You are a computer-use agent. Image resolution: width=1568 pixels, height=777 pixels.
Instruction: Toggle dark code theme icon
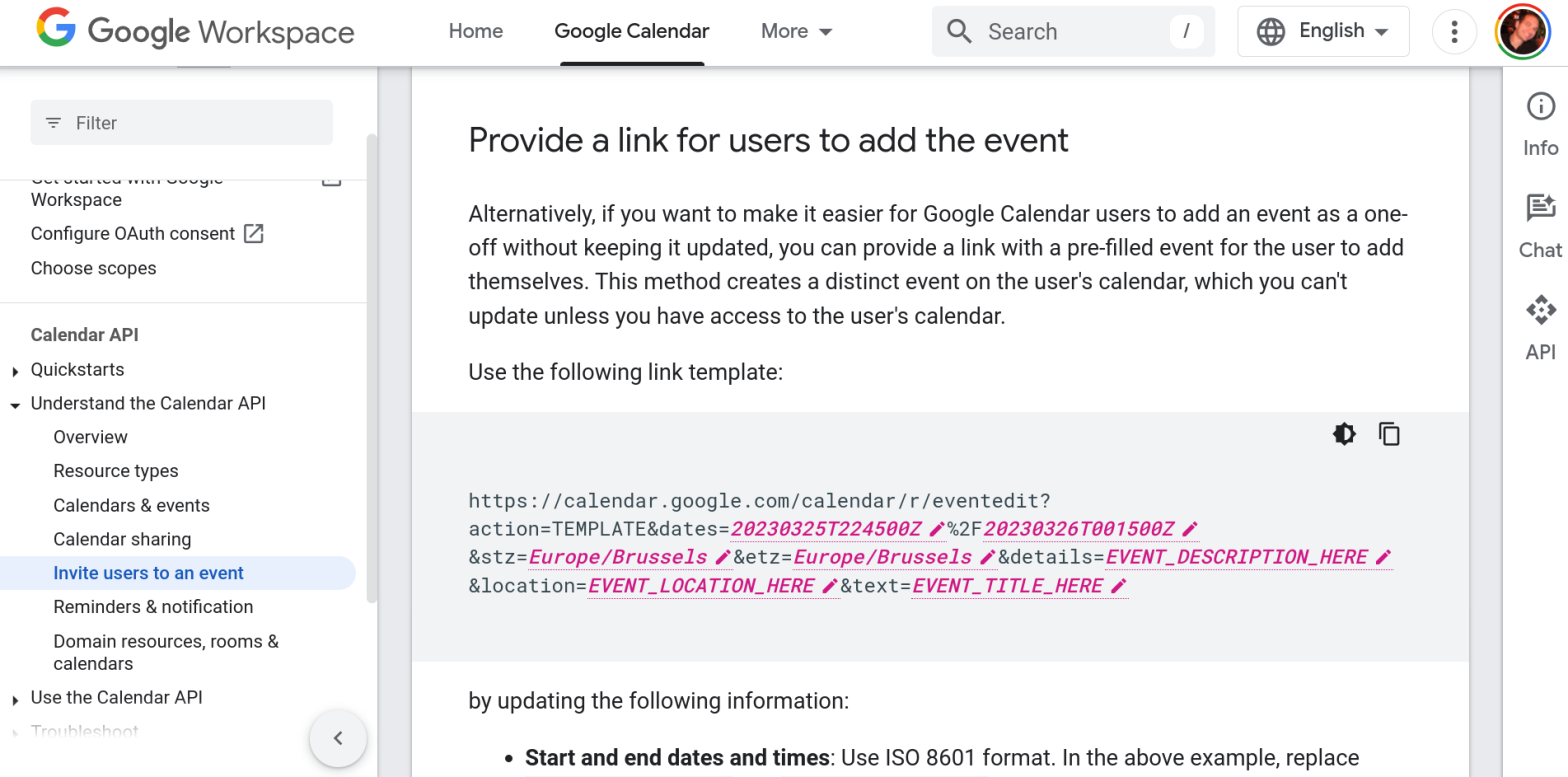[x=1345, y=433]
